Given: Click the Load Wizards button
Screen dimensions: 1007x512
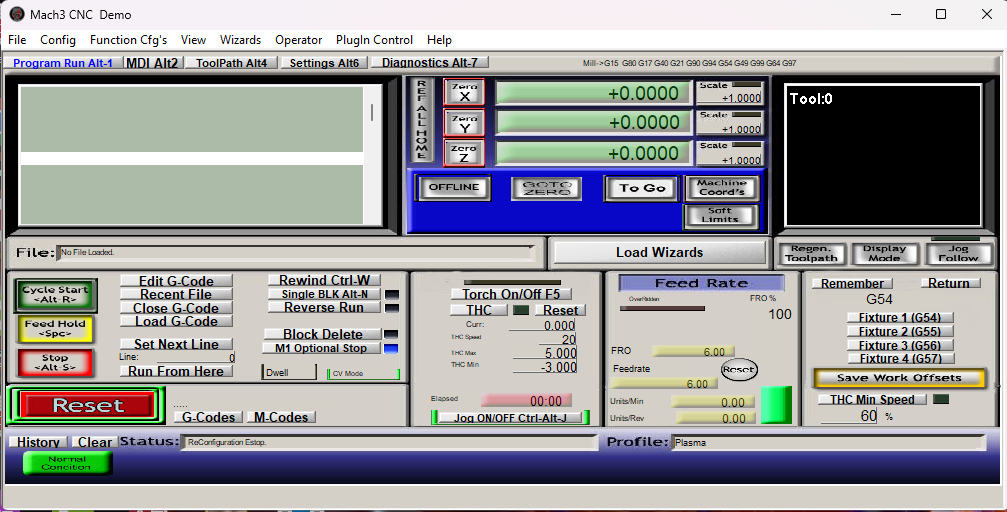Looking at the screenshot, I should click(660, 252).
